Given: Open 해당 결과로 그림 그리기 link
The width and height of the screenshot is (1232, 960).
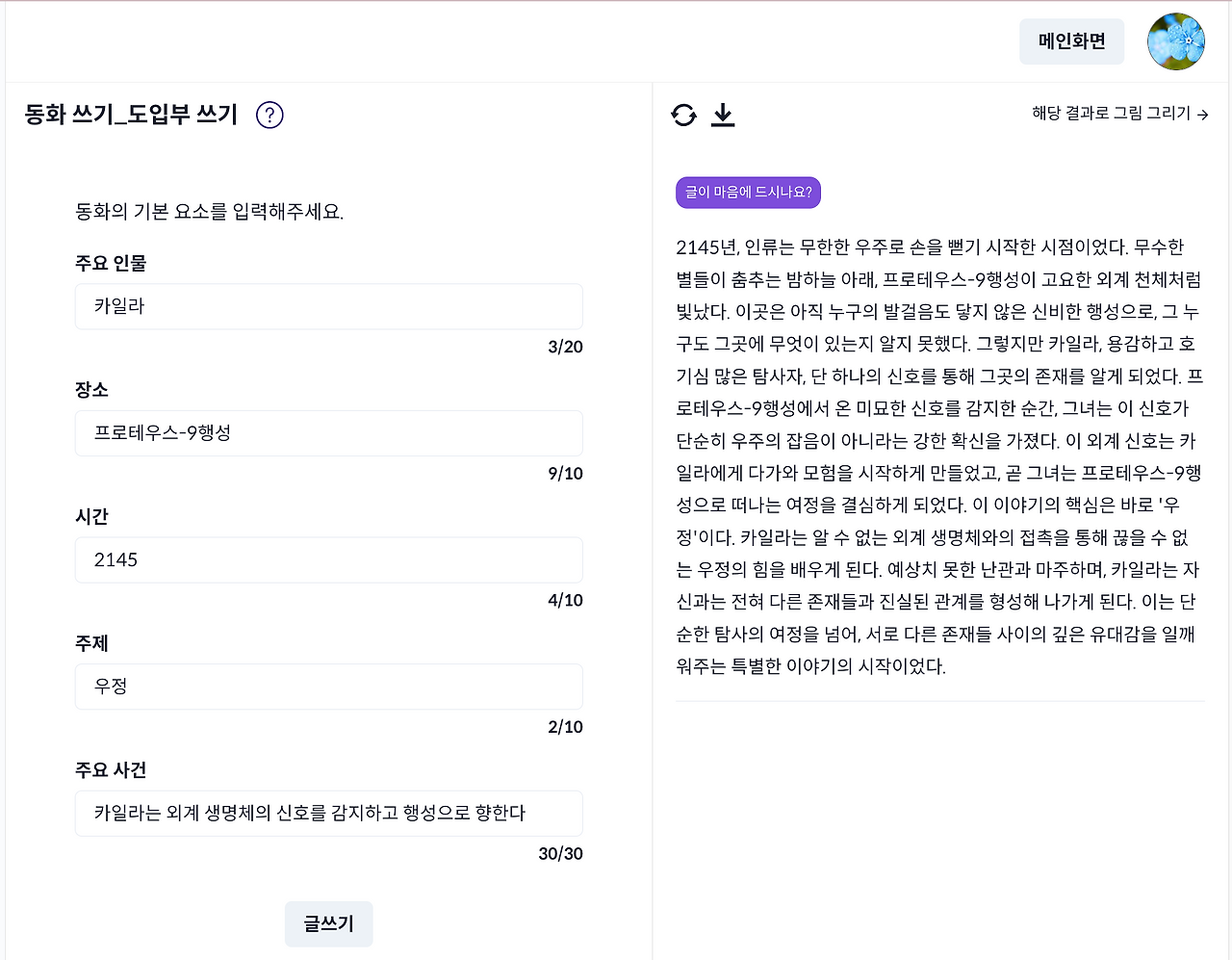Looking at the screenshot, I should coord(1107,114).
